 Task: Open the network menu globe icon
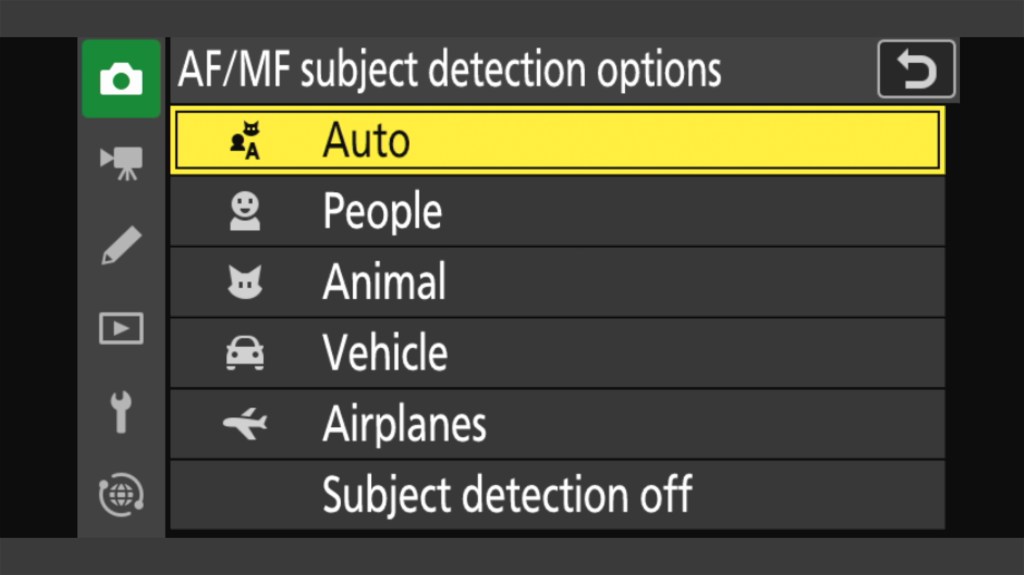pos(121,495)
